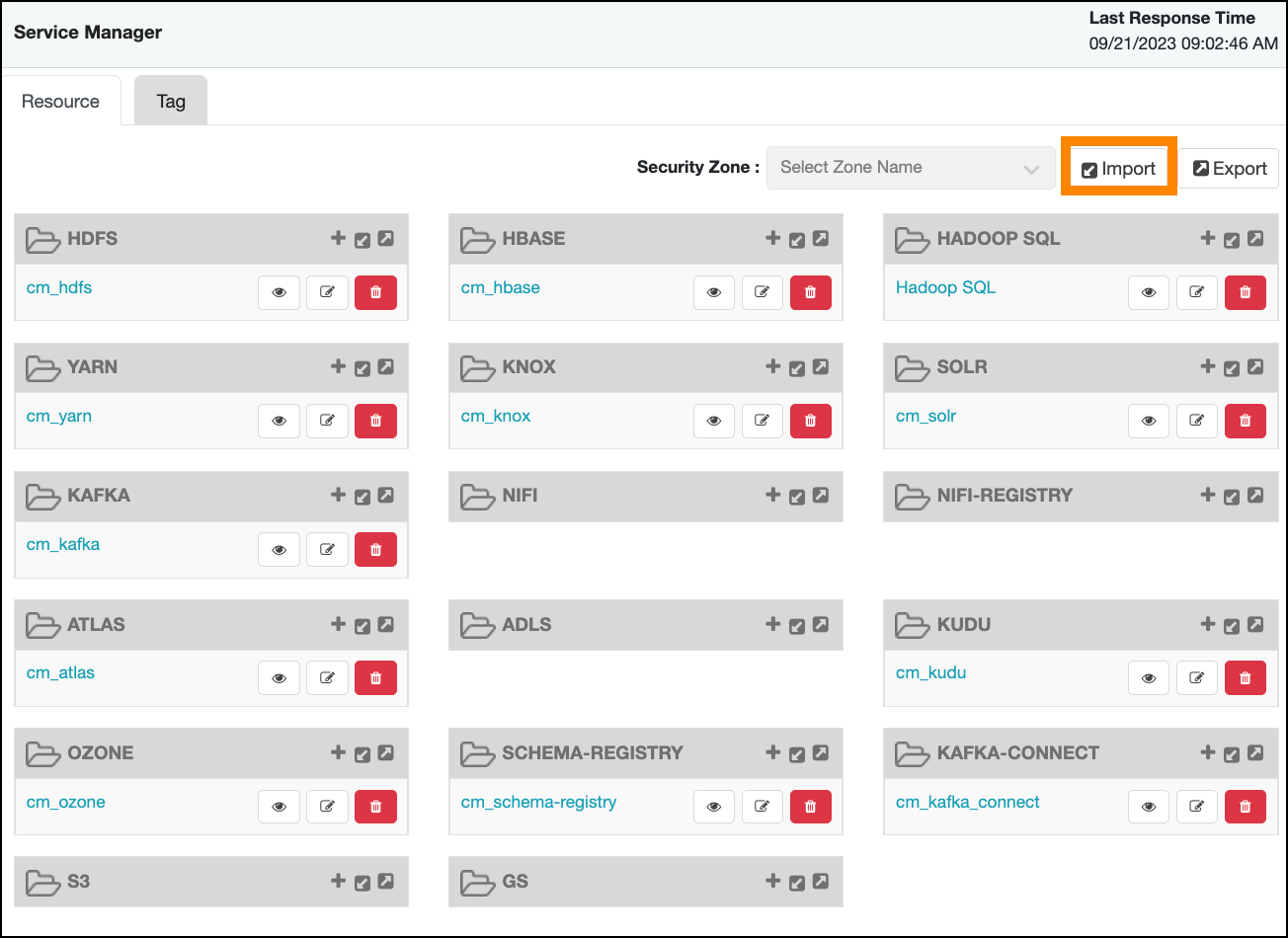Viewport: 1288px width, 938px height.
Task: Click the Export button
Action: pos(1229,168)
